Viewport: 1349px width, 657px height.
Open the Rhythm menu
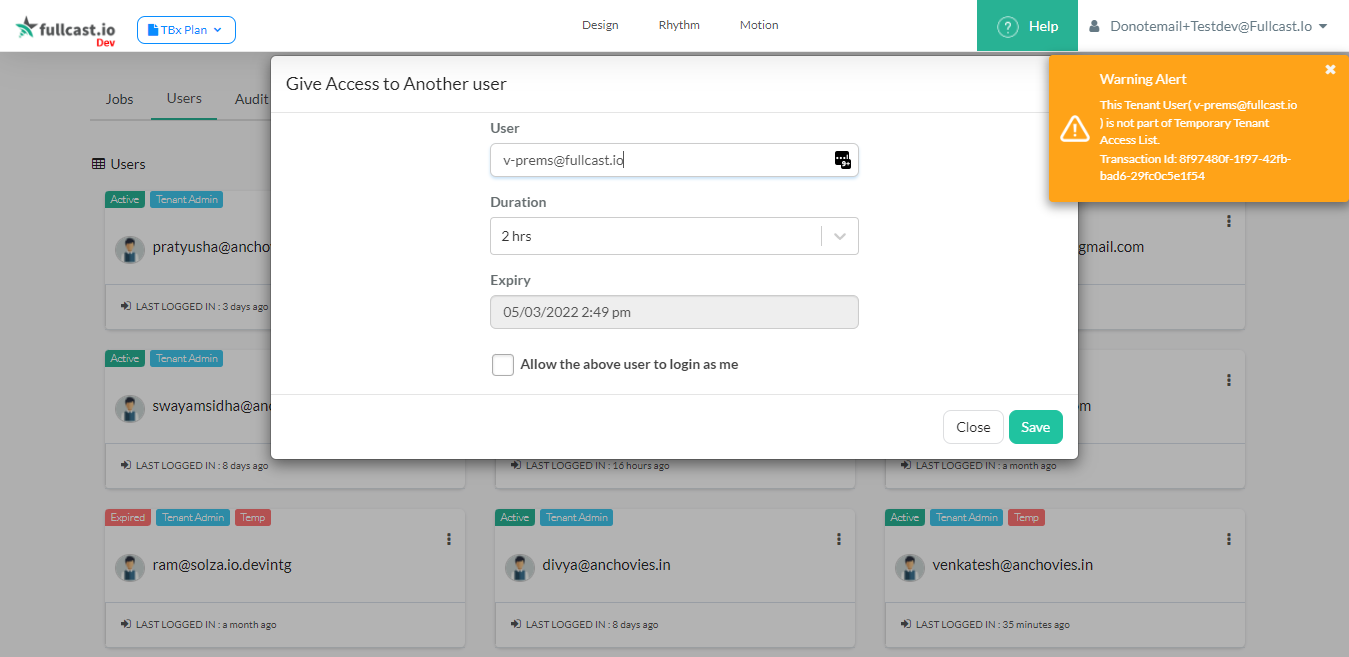coord(679,25)
